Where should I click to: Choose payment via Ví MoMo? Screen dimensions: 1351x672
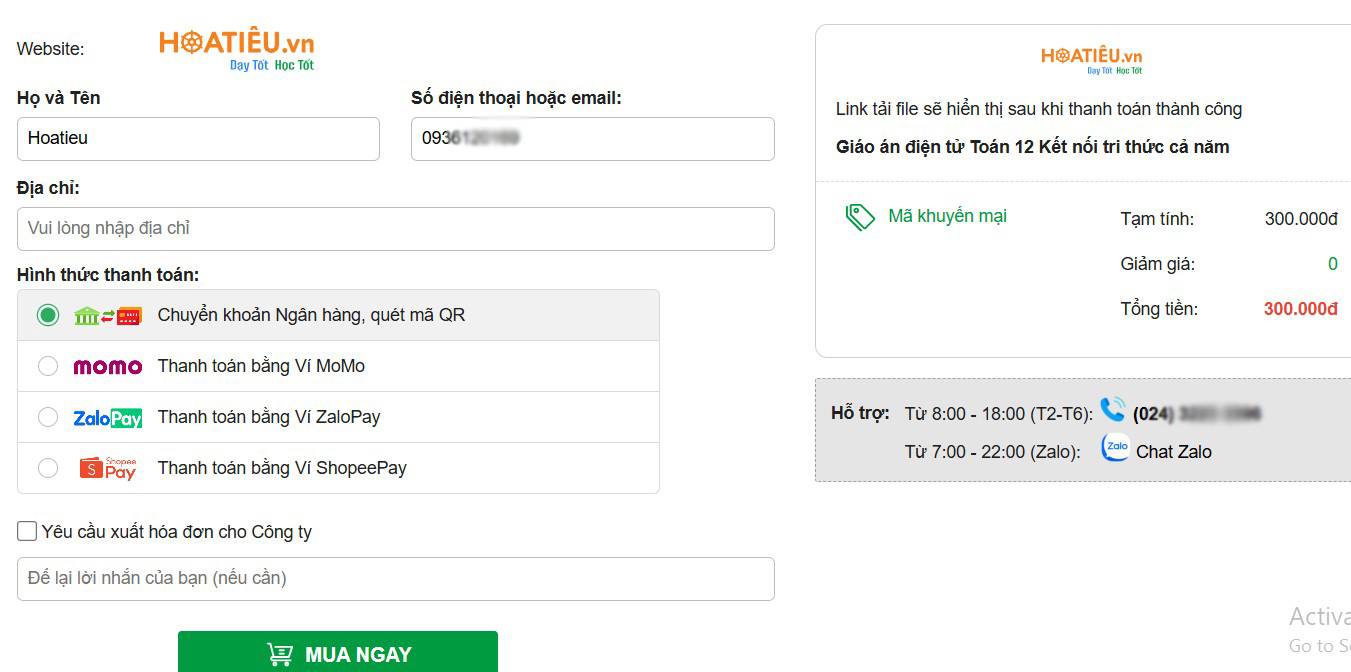(47, 366)
